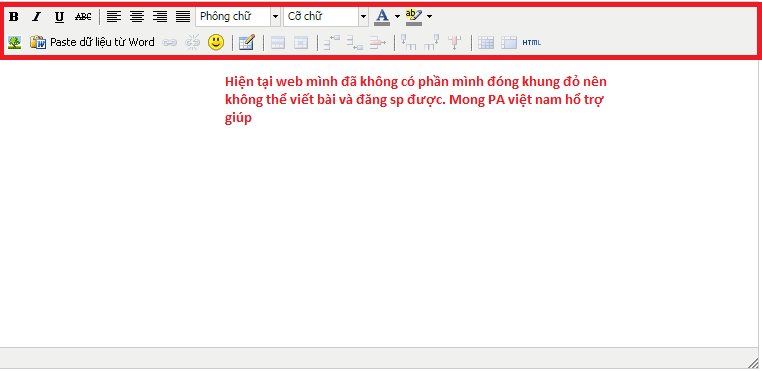Expand highlight color picker arrow

(429, 17)
